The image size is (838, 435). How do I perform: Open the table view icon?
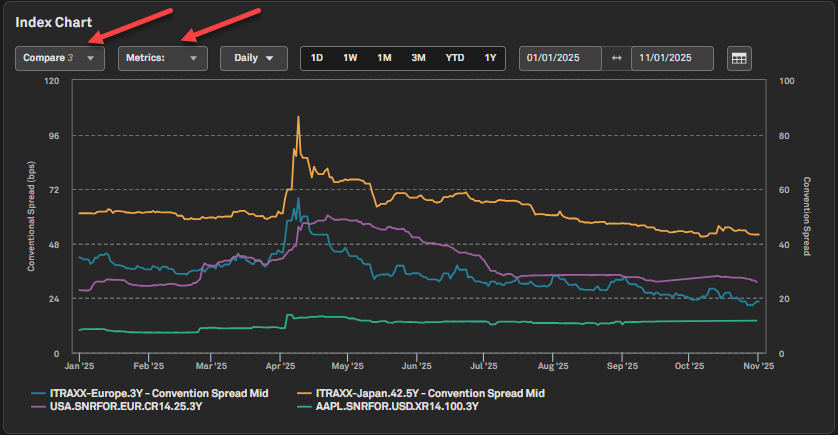coord(739,58)
